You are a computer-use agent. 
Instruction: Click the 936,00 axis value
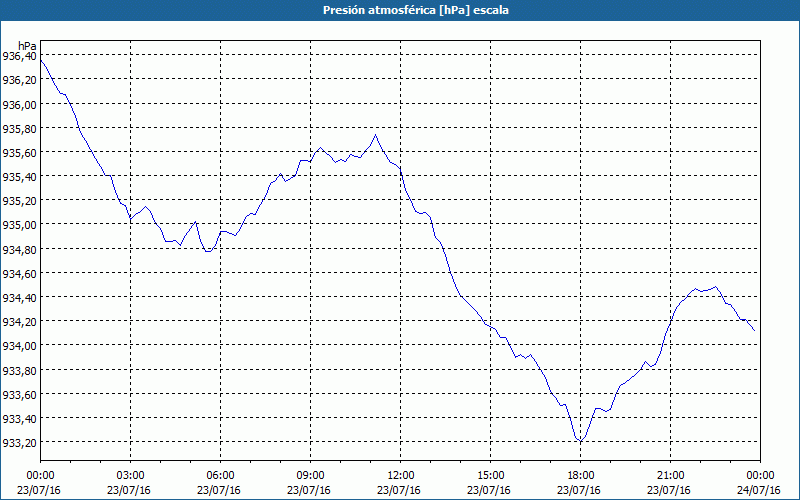(19, 105)
